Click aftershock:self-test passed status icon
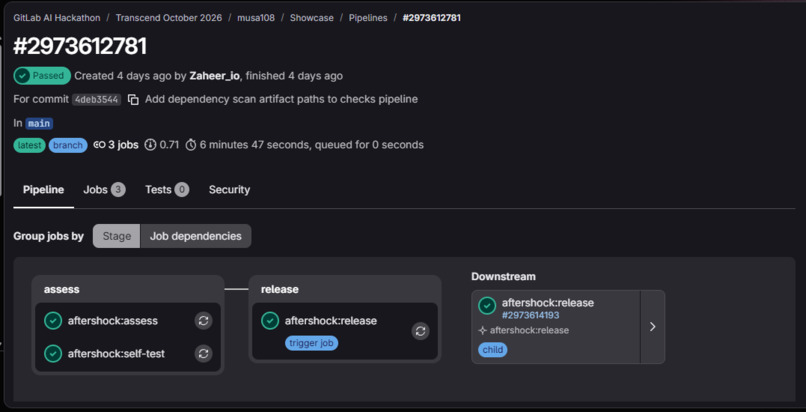 (53, 353)
